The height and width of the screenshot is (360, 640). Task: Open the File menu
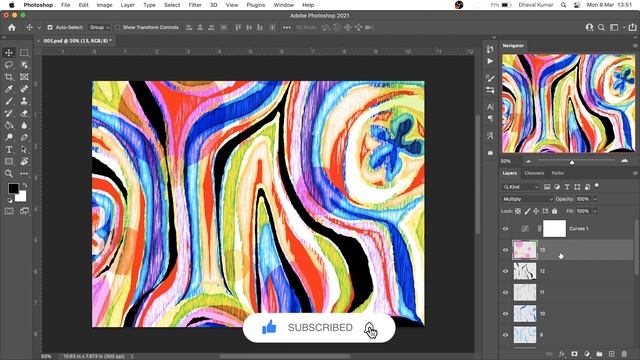65,5
